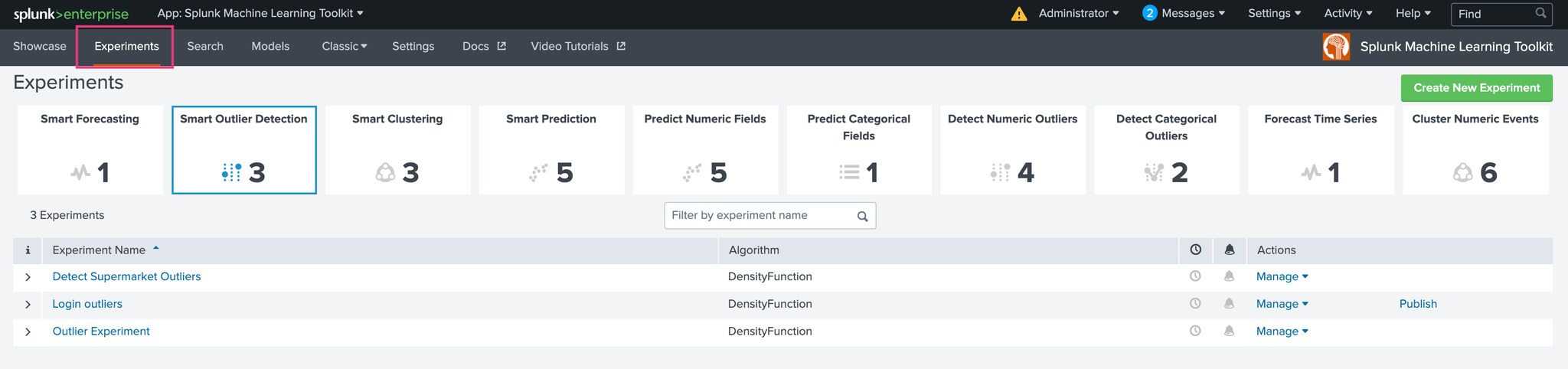The width and height of the screenshot is (1568, 369).
Task: Click the Predict Numeric Fields icon
Action: (x=692, y=173)
